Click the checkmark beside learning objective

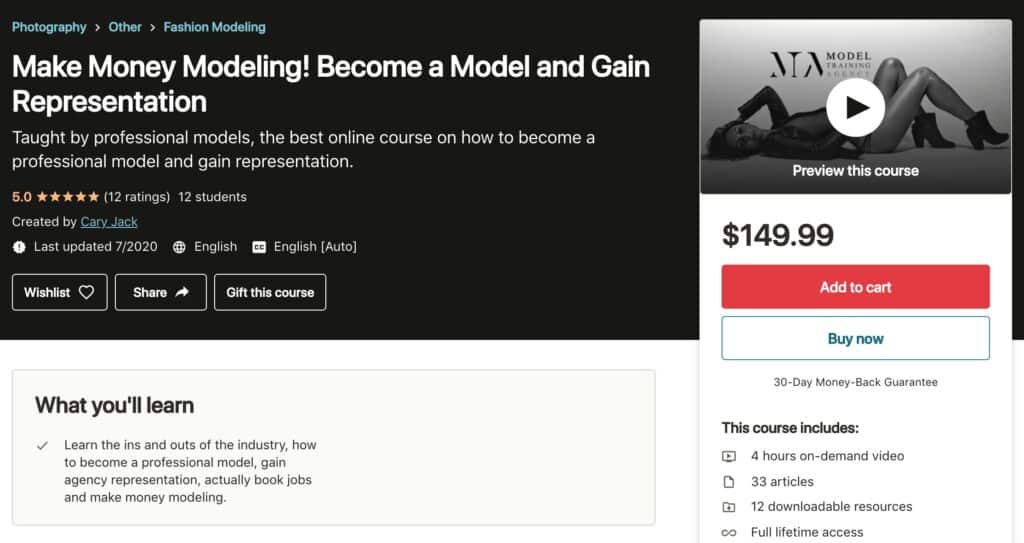pos(42,446)
